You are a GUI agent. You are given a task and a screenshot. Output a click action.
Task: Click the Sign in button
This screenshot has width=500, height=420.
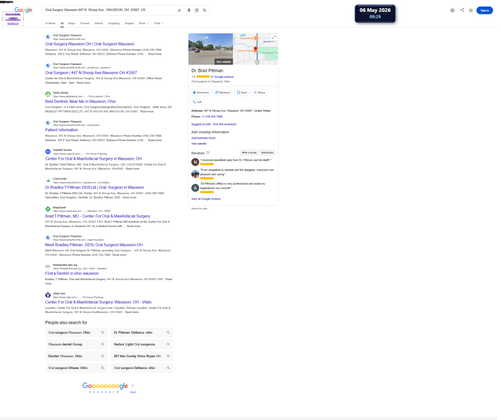click(x=484, y=10)
